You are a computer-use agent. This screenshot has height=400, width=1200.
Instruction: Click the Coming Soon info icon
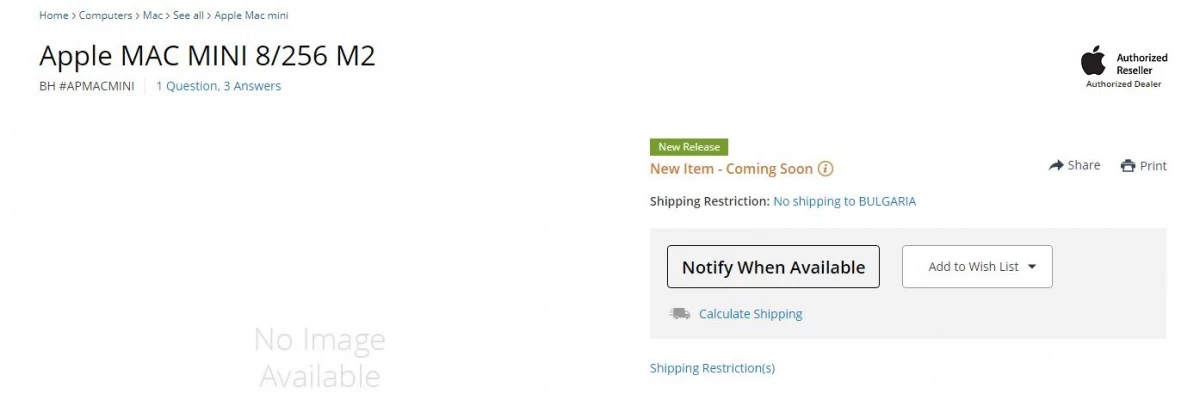[x=825, y=169]
